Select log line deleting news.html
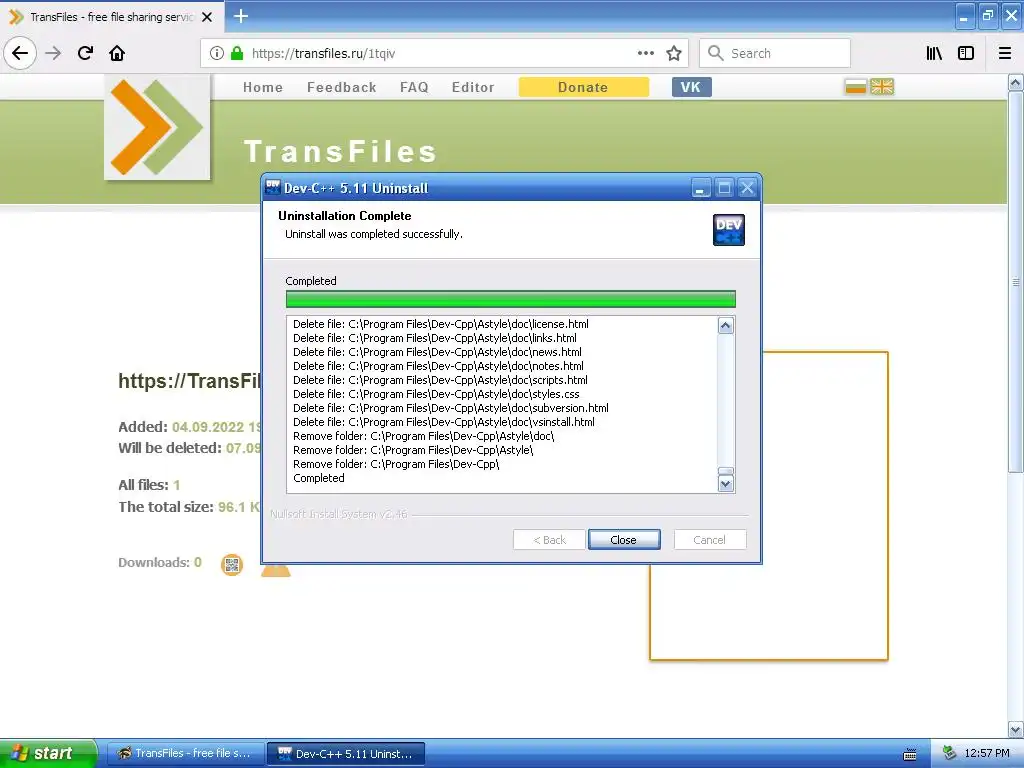The width and height of the screenshot is (1024, 768). pos(437,352)
